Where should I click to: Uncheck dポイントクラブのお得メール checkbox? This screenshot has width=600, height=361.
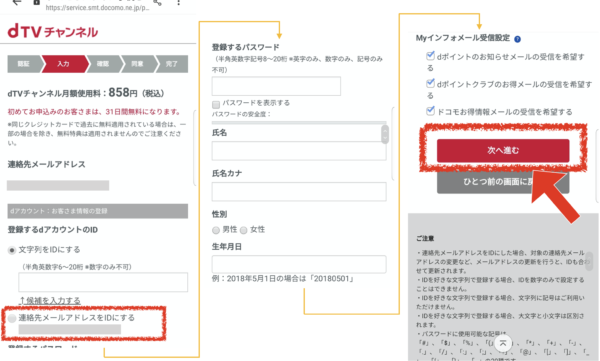click(x=430, y=83)
